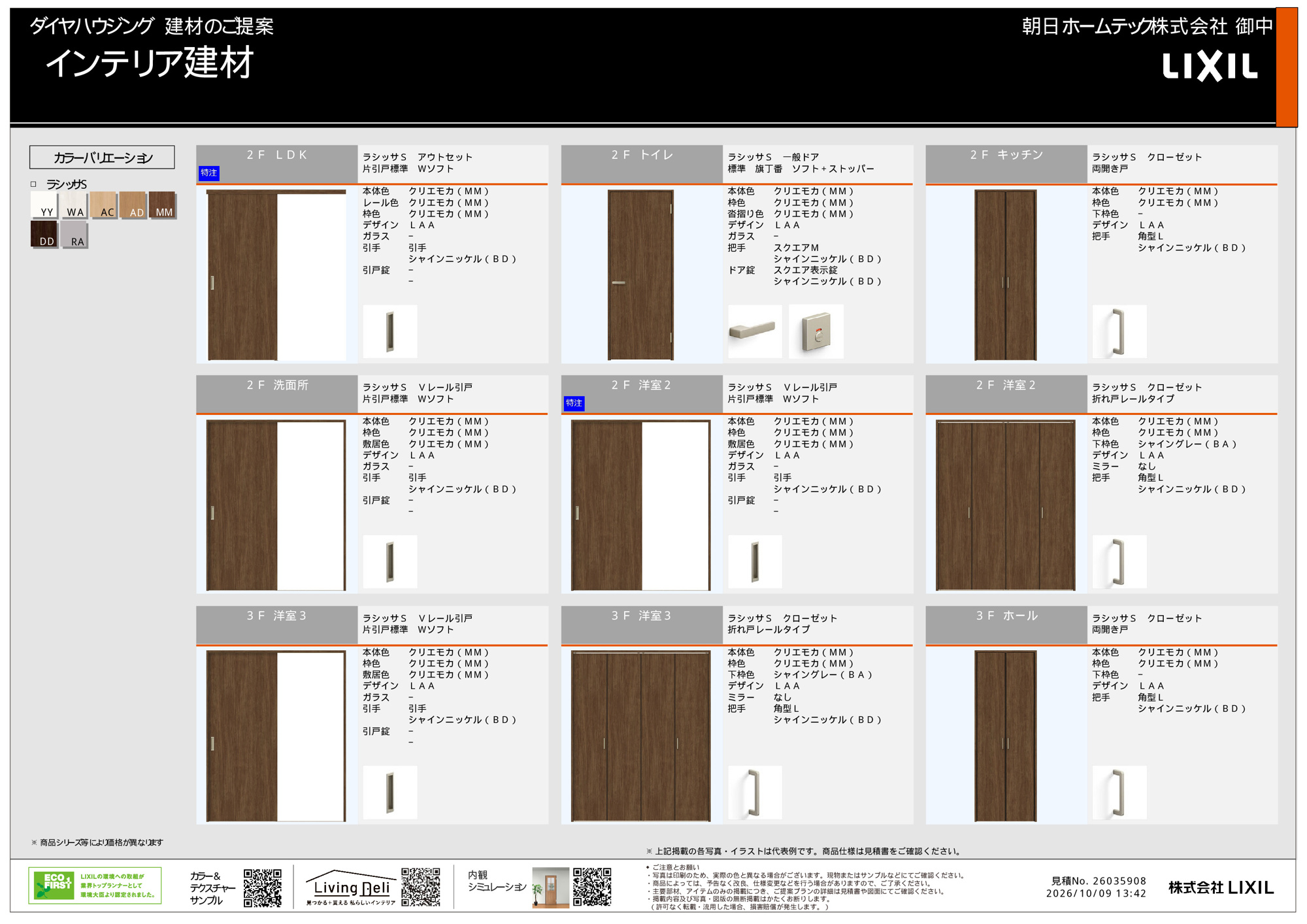Open the 2F トイレ door image

(640, 274)
